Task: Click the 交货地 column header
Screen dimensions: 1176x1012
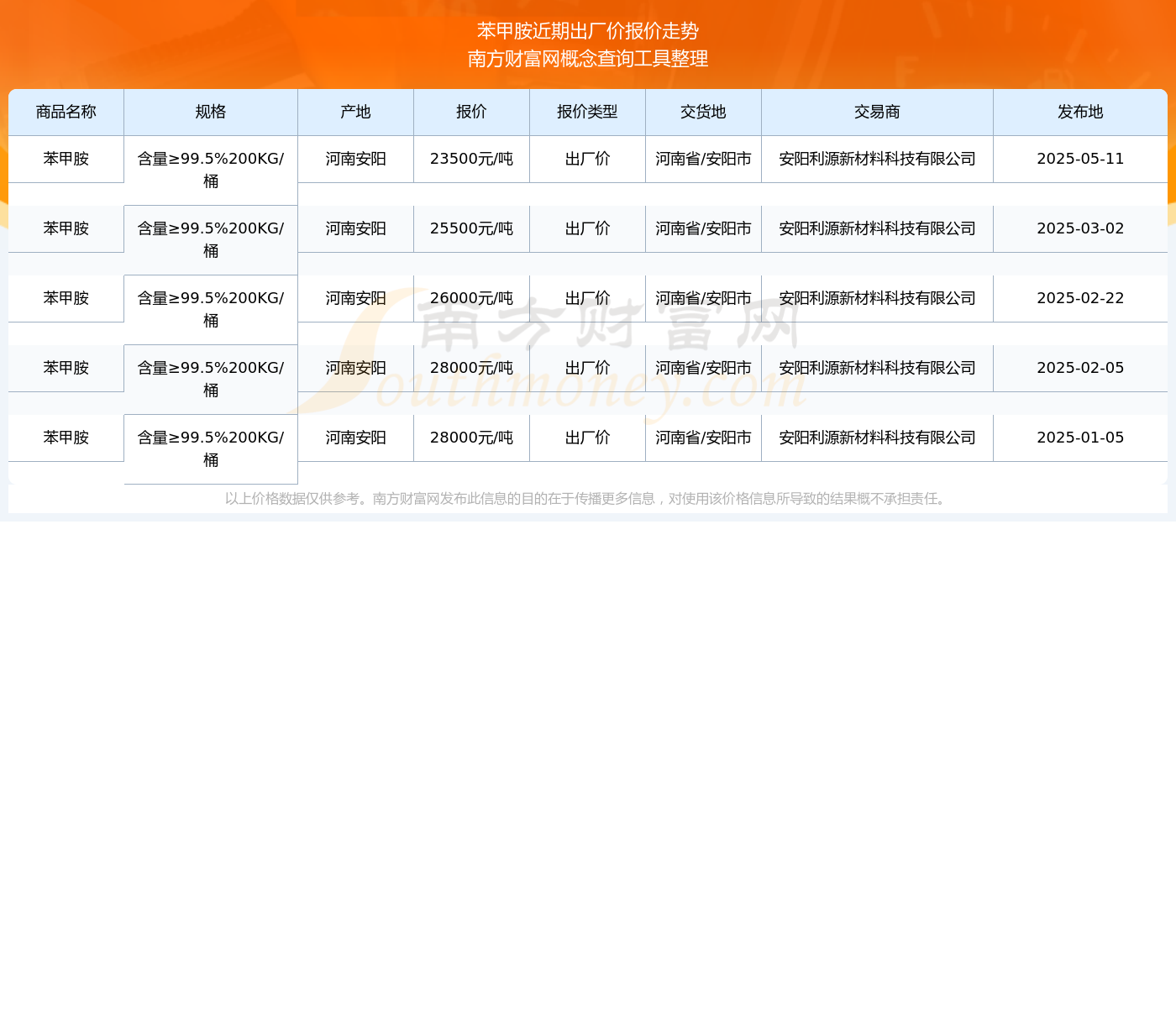Action: 703,112
